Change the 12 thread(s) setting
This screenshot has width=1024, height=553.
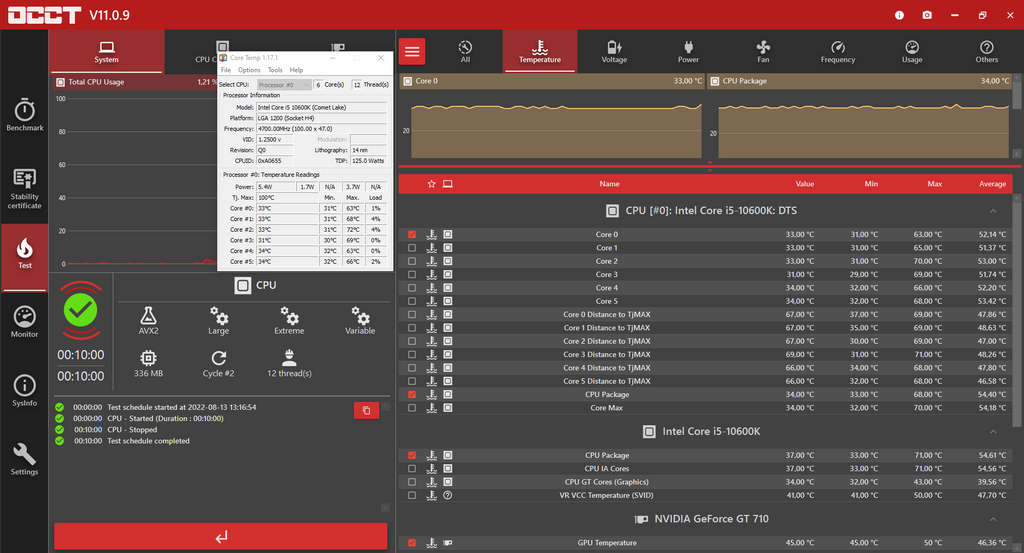[x=289, y=364]
